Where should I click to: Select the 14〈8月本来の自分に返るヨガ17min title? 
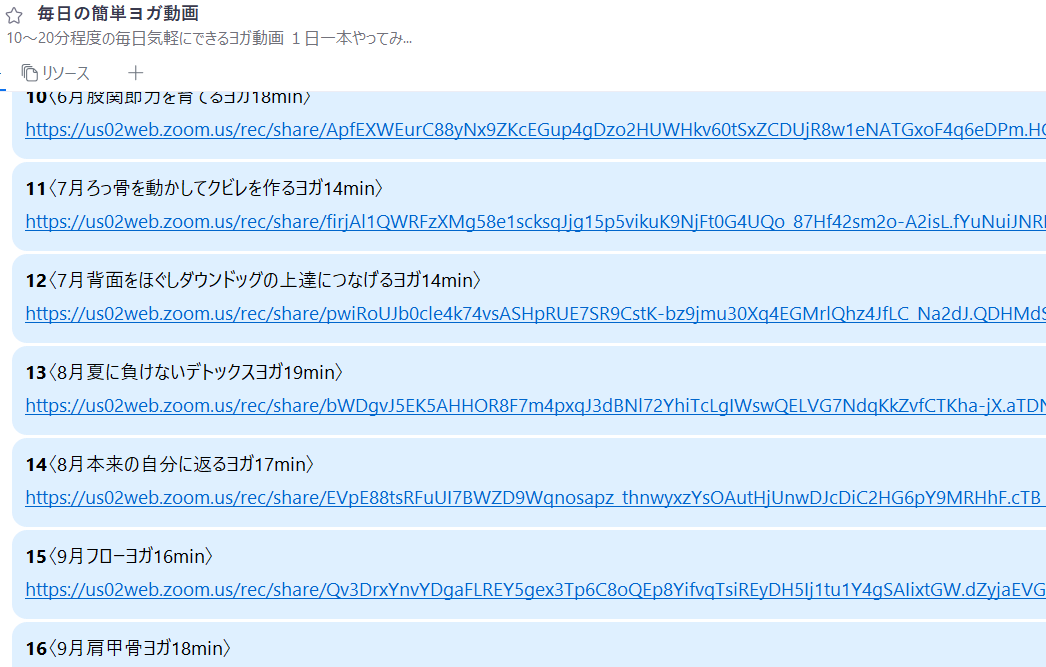coord(169,464)
